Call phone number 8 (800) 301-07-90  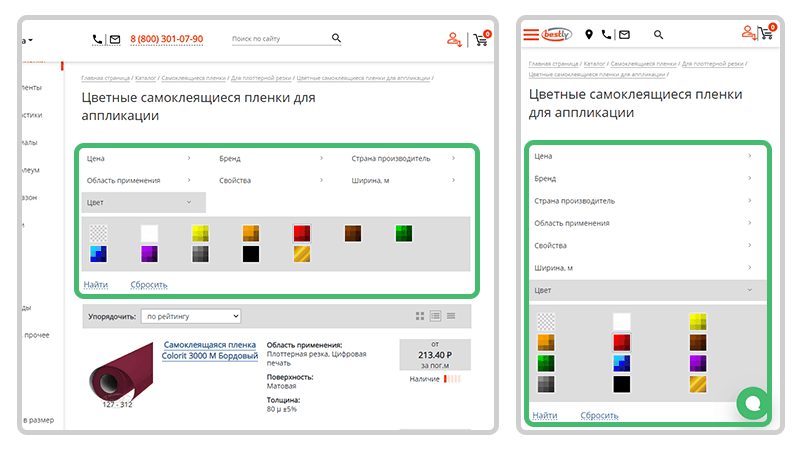166,39
